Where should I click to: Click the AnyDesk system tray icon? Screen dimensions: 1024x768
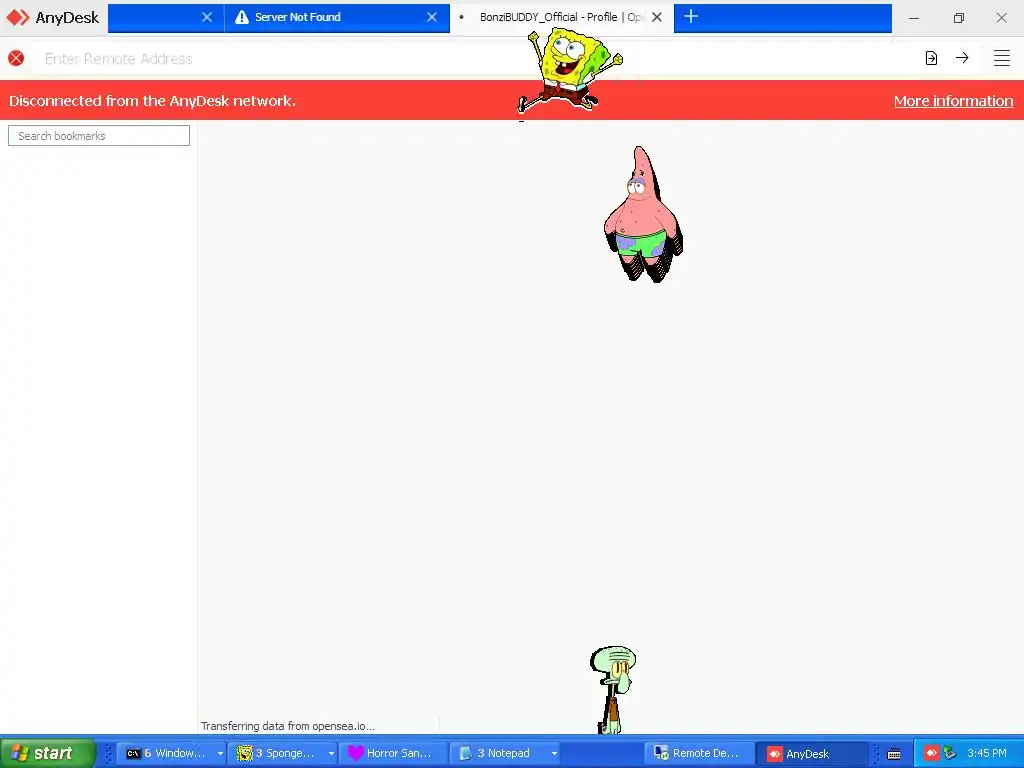tap(932, 753)
